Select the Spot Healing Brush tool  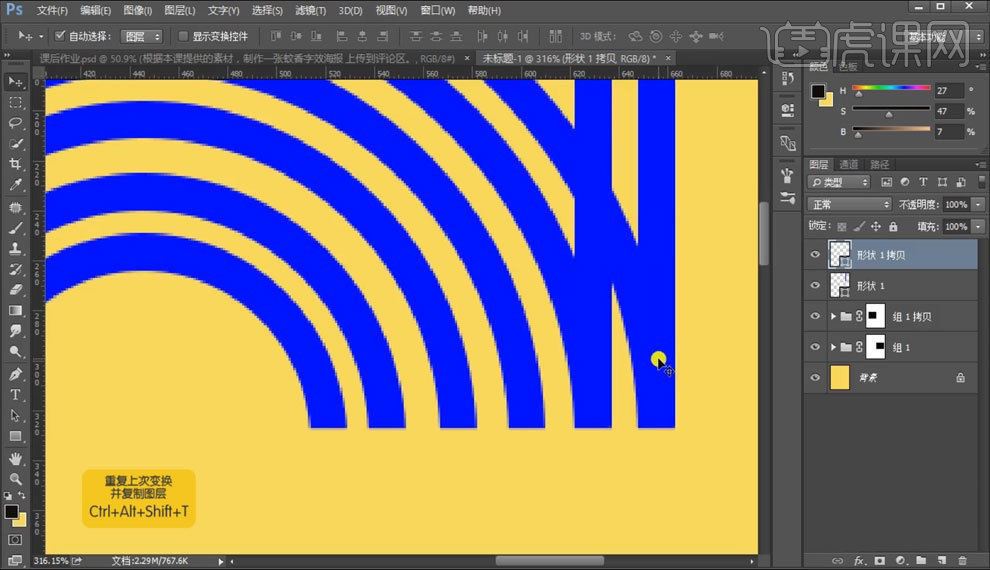coord(15,208)
